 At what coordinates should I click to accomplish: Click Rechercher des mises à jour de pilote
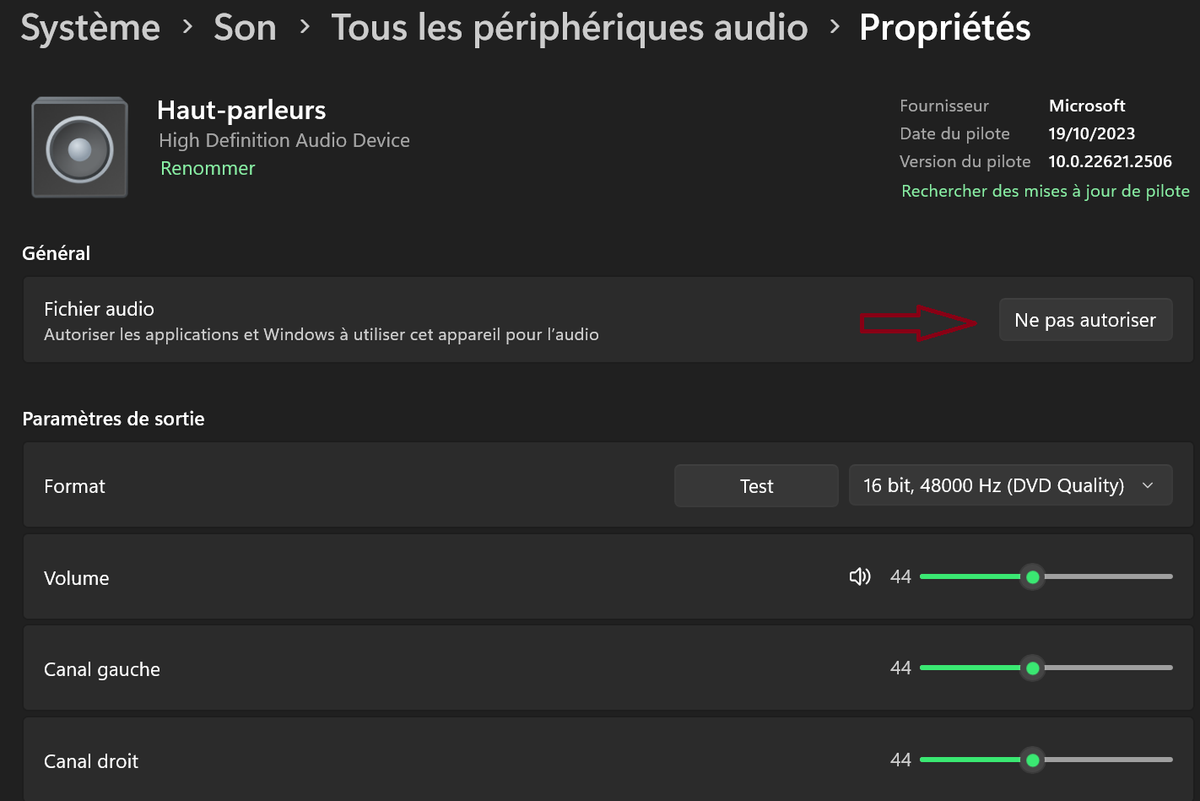click(1045, 191)
